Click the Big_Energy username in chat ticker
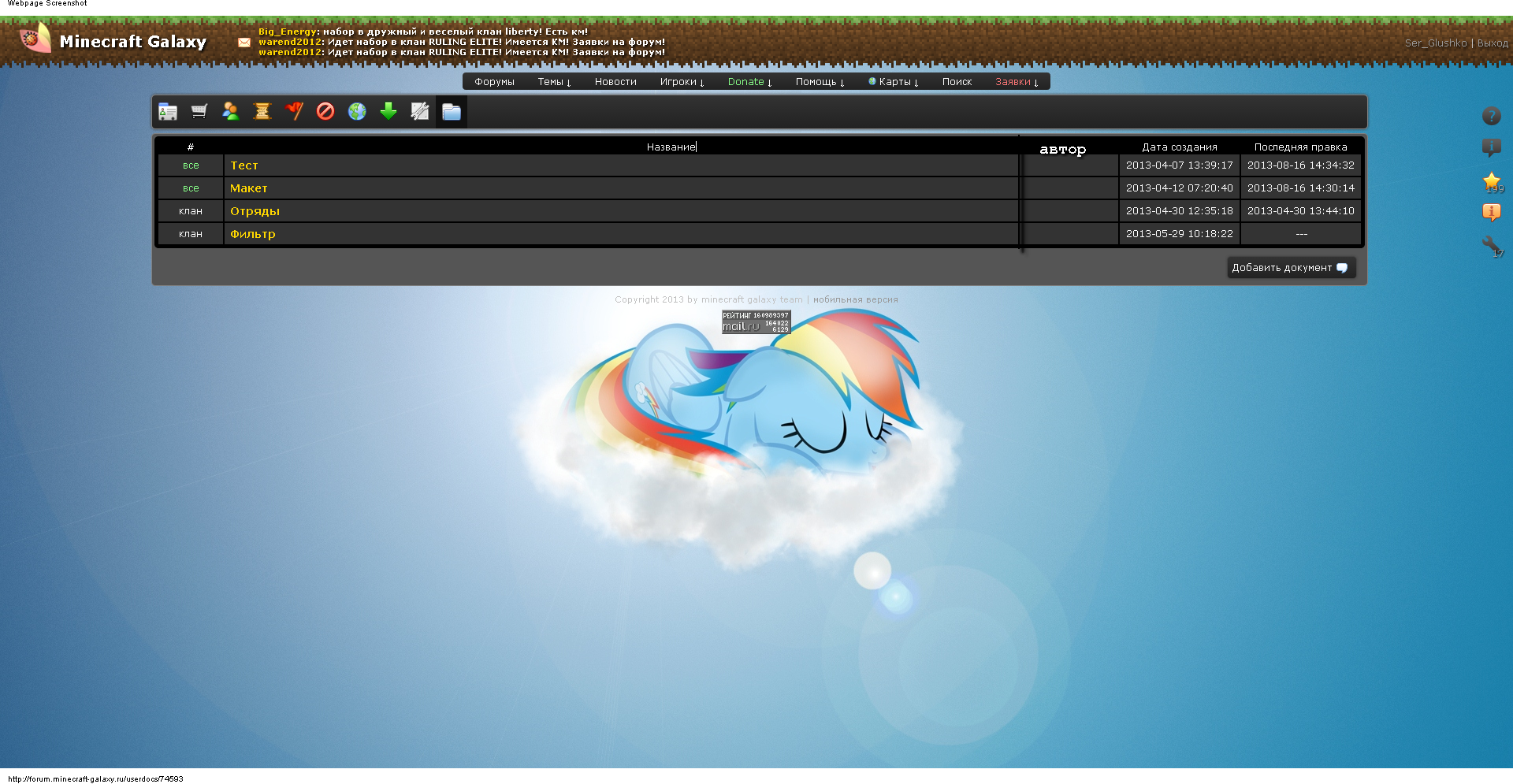The height and width of the screenshot is (784, 1513). tap(288, 32)
